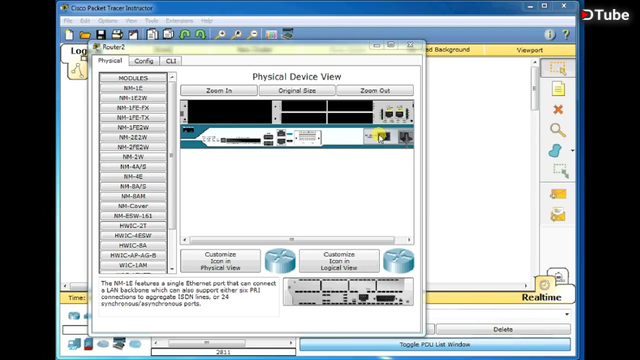The width and height of the screenshot is (640, 360).
Task: Click the Undo green arrow icon
Action: [x=184, y=35]
